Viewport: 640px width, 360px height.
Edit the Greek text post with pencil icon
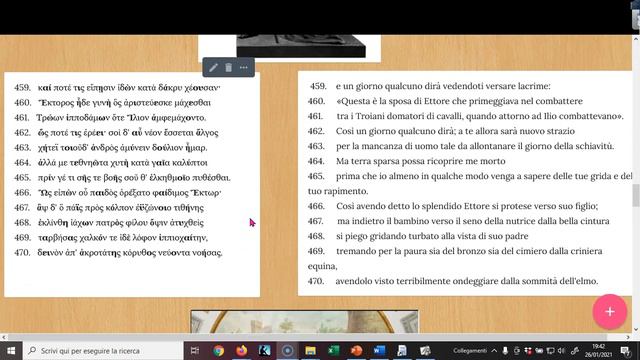(213, 67)
